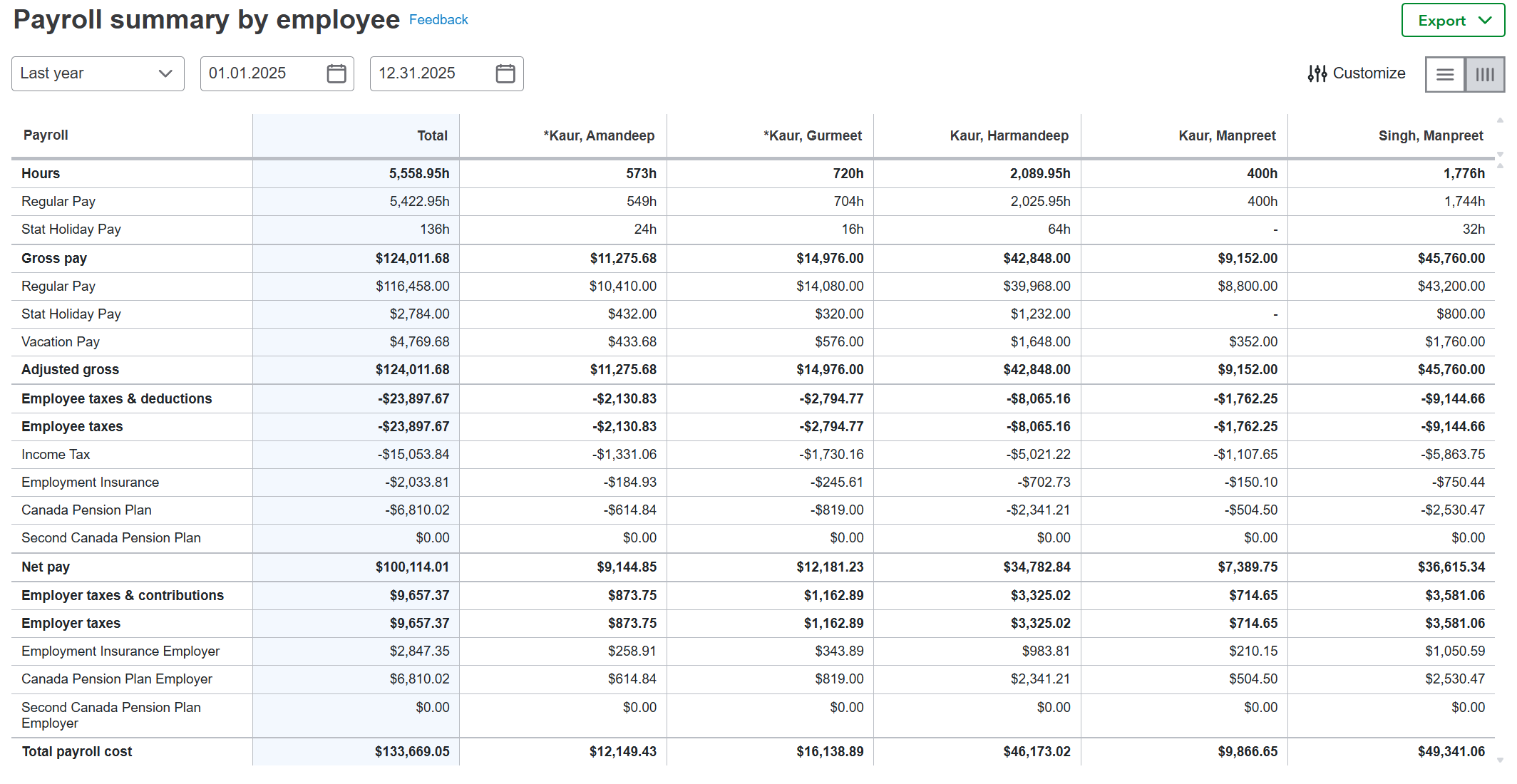1517x784 pixels.
Task: Click the Customize button label
Action: pos(1369,73)
